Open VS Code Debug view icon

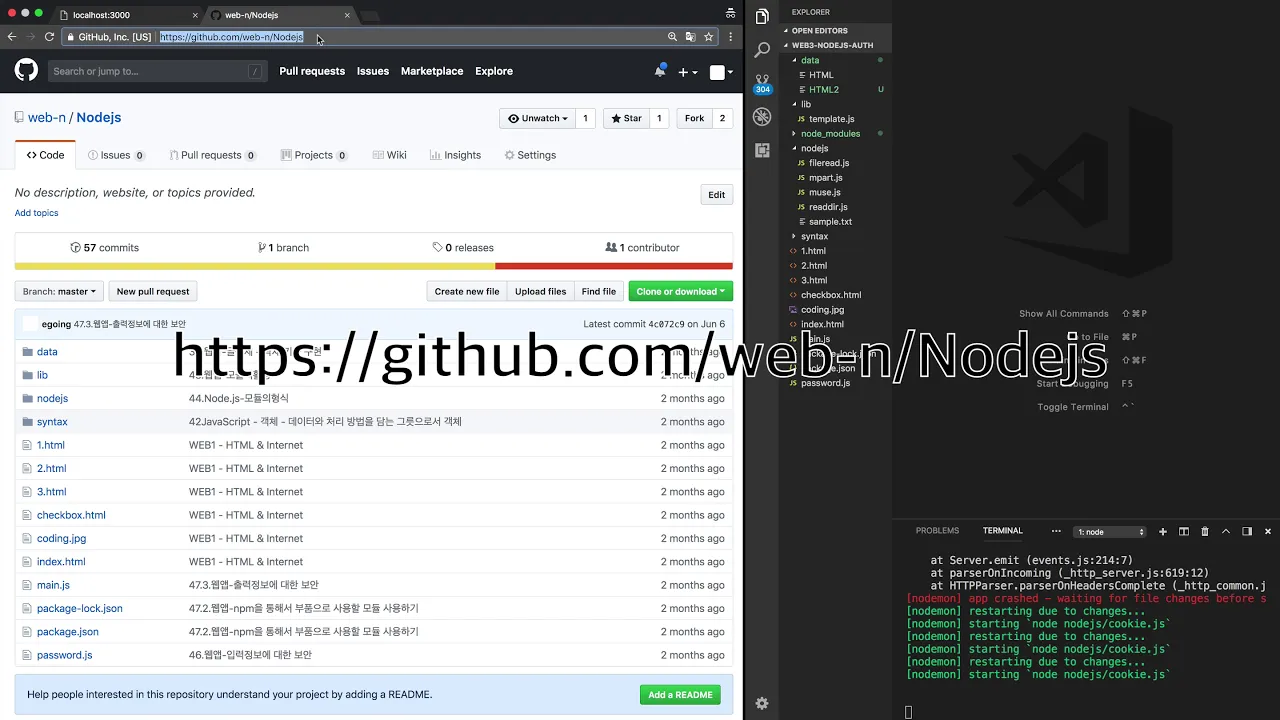point(762,117)
